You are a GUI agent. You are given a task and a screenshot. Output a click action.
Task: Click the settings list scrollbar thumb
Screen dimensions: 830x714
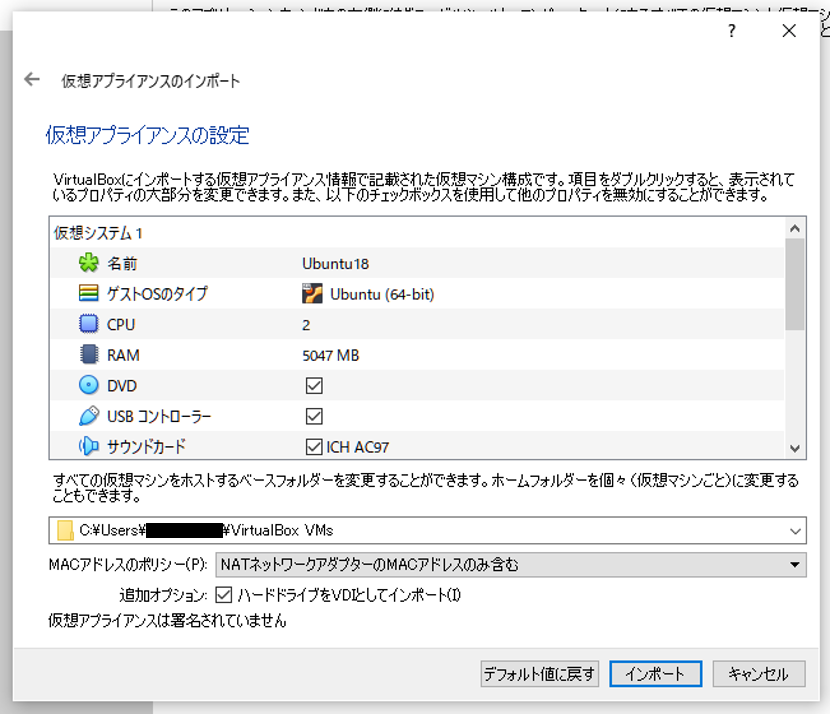pyautogui.click(x=795, y=284)
